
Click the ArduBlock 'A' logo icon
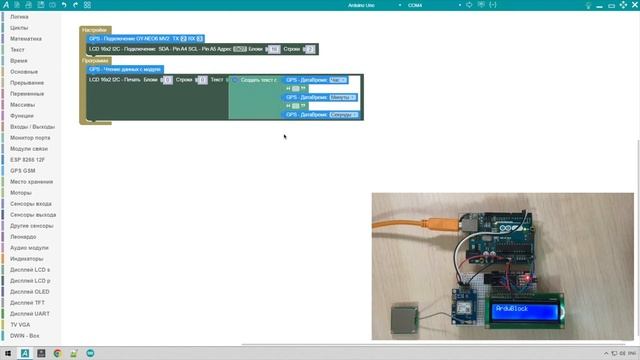pyautogui.click(x=6, y=5)
